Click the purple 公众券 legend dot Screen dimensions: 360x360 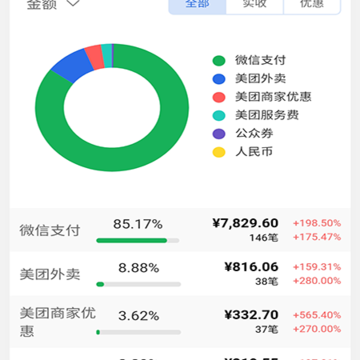(219, 134)
